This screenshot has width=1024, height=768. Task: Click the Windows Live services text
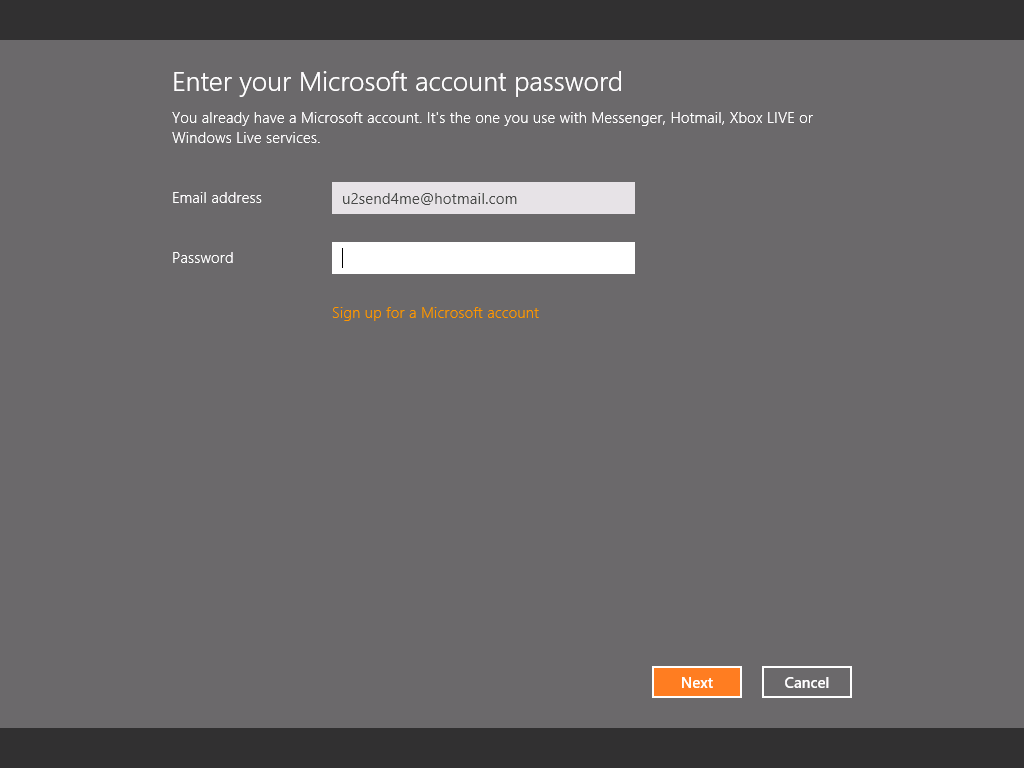245,138
